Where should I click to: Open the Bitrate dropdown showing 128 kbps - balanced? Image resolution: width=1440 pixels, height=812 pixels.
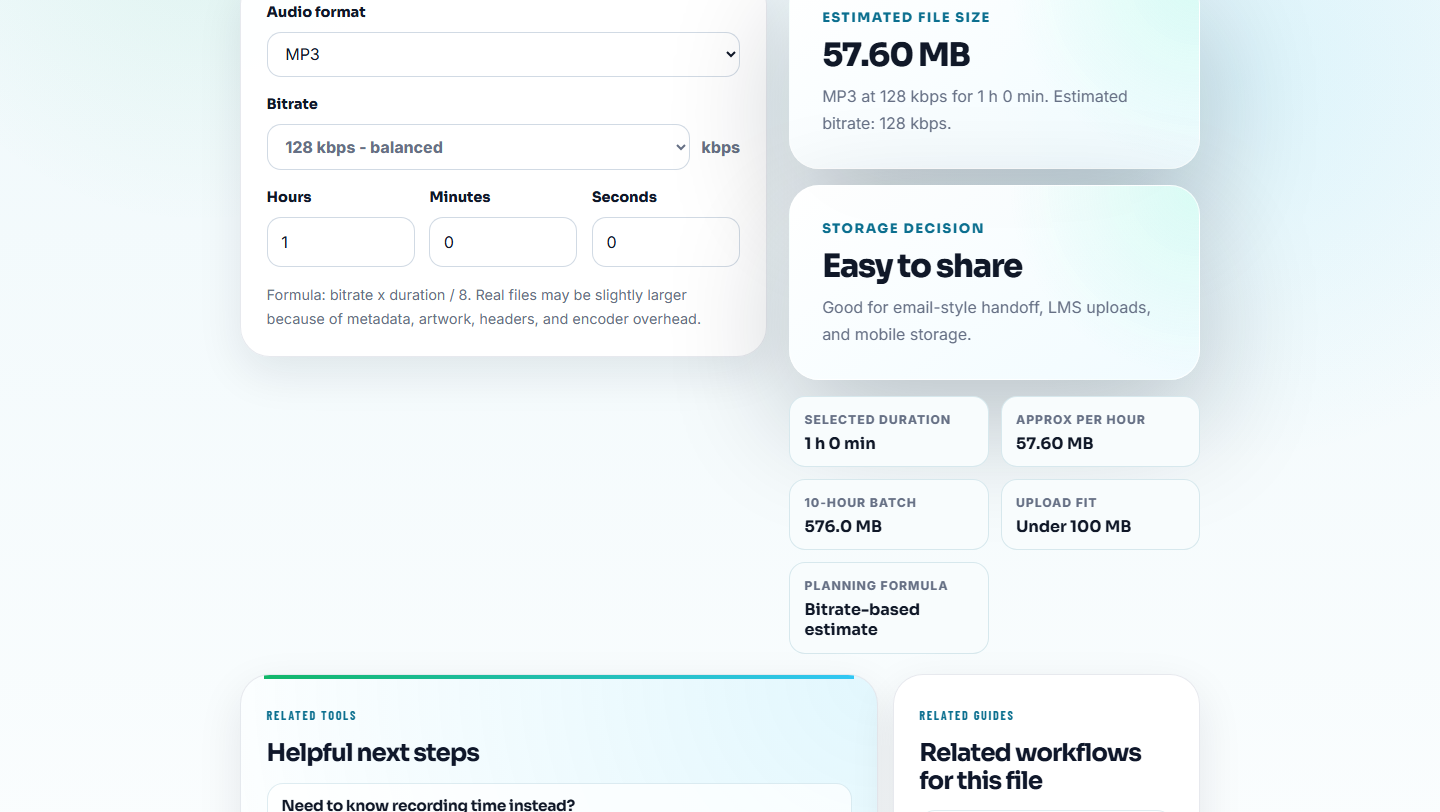(478, 147)
